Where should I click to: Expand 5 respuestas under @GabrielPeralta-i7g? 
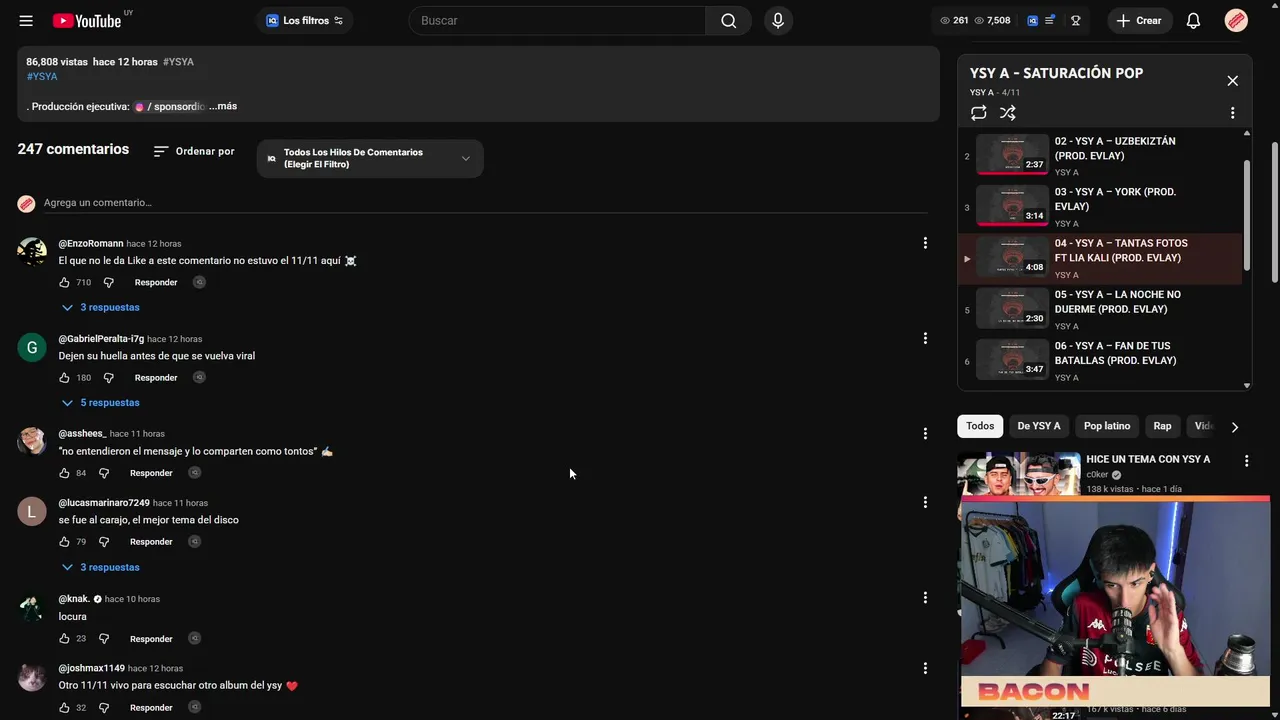coord(100,402)
